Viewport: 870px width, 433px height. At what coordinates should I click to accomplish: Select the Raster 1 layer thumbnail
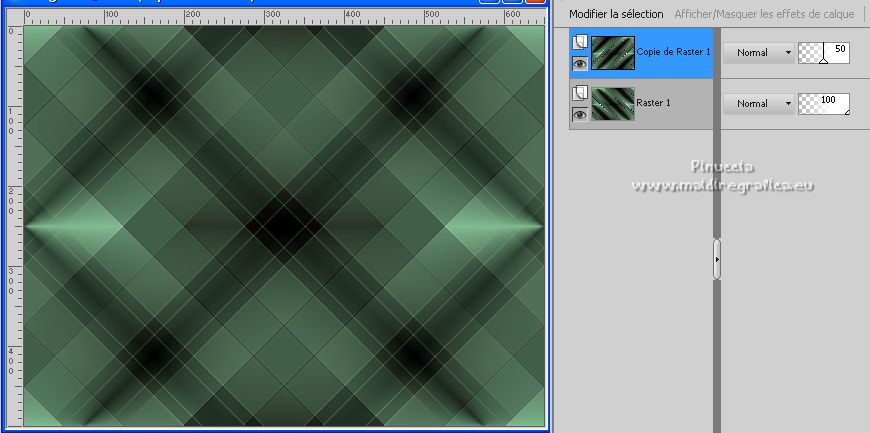[x=613, y=104]
